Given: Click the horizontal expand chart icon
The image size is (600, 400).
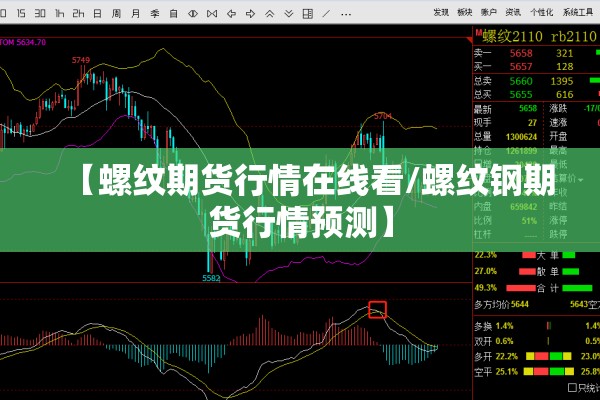Looking at the screenshot, I should click(193, 14).
